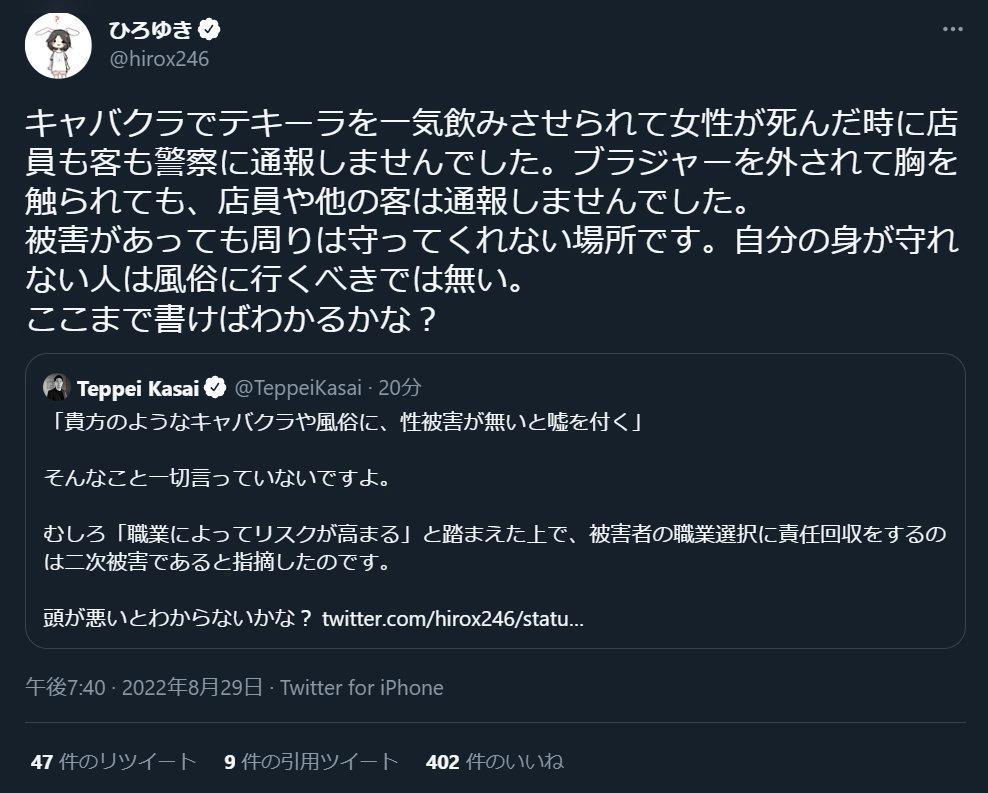Screen dimensions: 988x793
Task: View the 9 件の引用ツイート list
Action: tap(311, 762)
